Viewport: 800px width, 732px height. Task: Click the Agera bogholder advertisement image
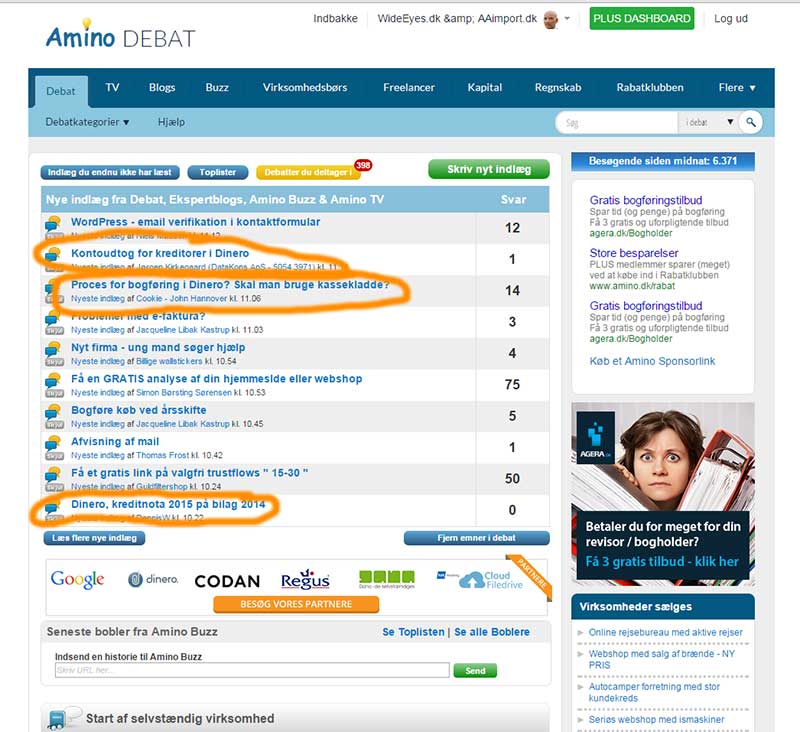[x=662, y=490]
